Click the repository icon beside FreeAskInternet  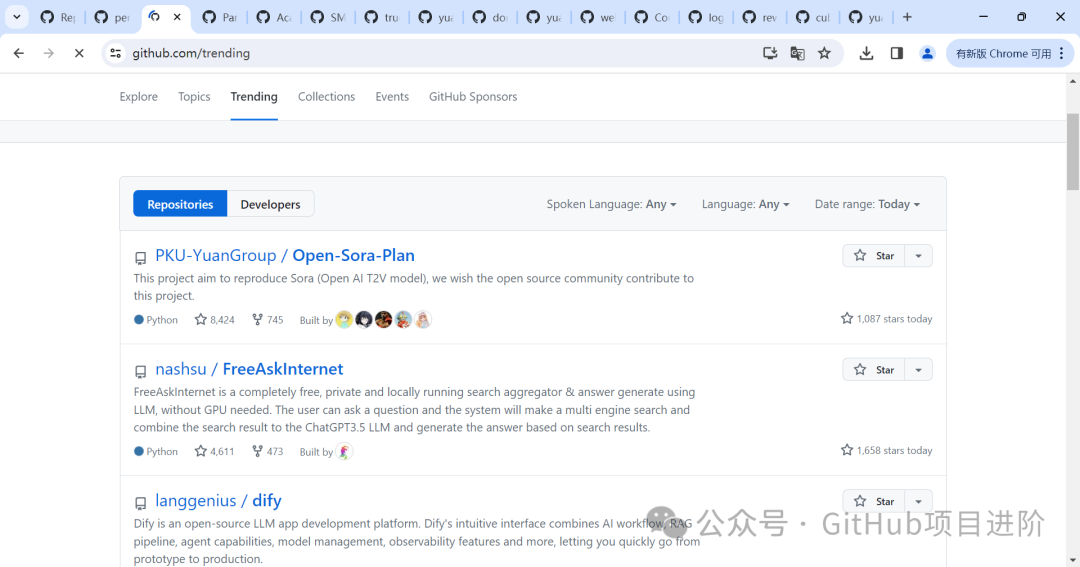pos(141,371)
